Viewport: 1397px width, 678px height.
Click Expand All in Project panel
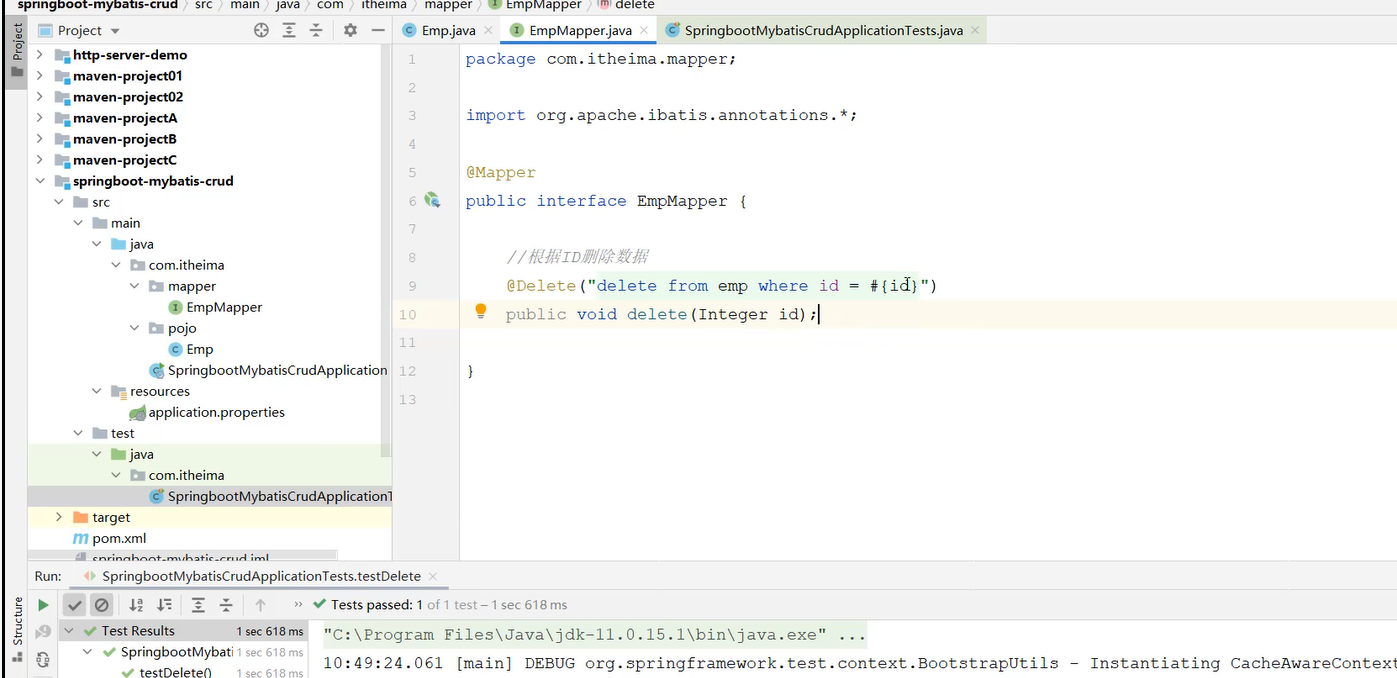(x=289, y=31)
